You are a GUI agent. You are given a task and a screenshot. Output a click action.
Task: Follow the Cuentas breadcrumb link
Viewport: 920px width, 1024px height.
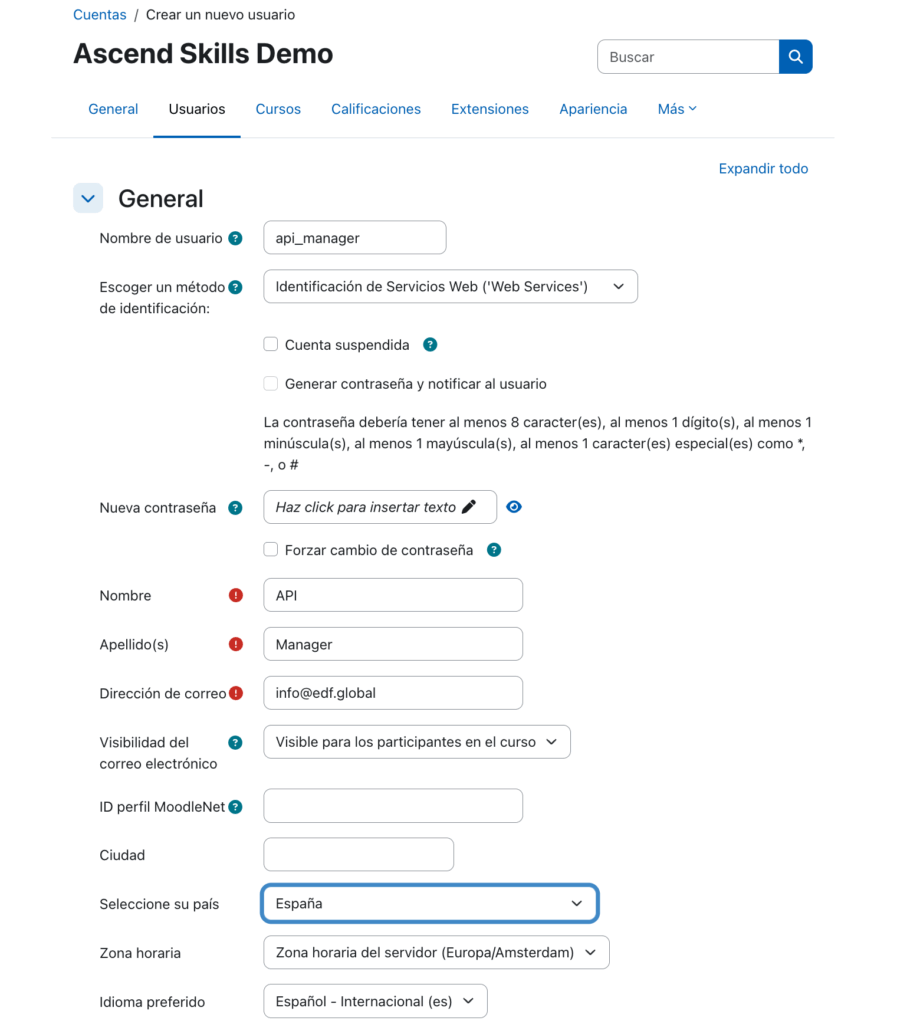99,14
